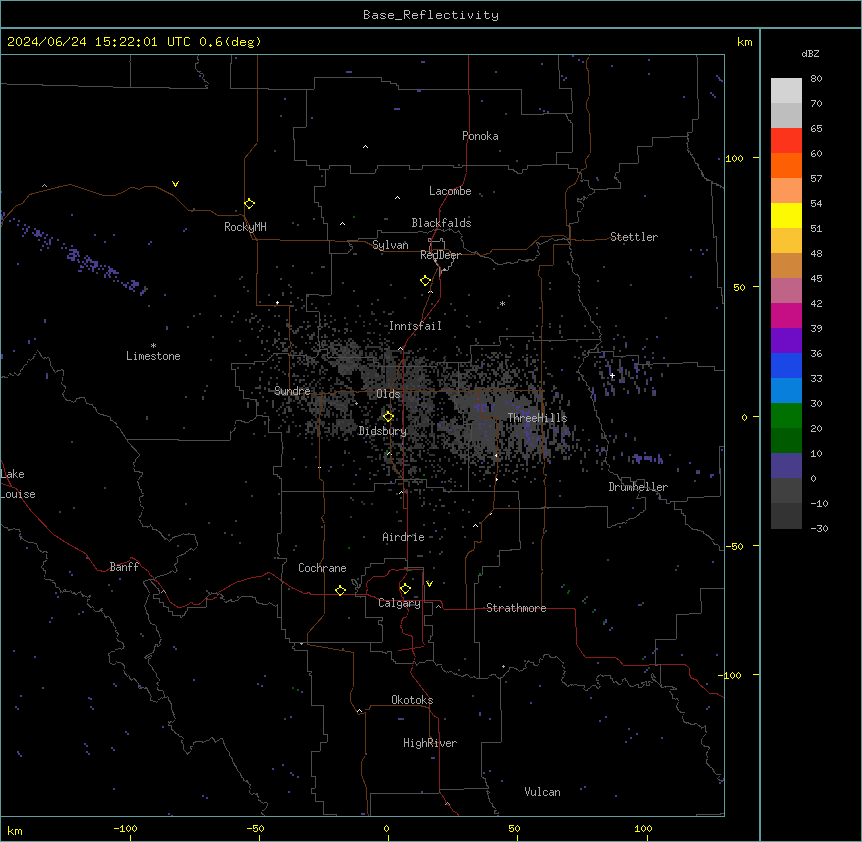Select the asterisk marker above Limestone
862x842 pixels.
(x=153, y=346)
